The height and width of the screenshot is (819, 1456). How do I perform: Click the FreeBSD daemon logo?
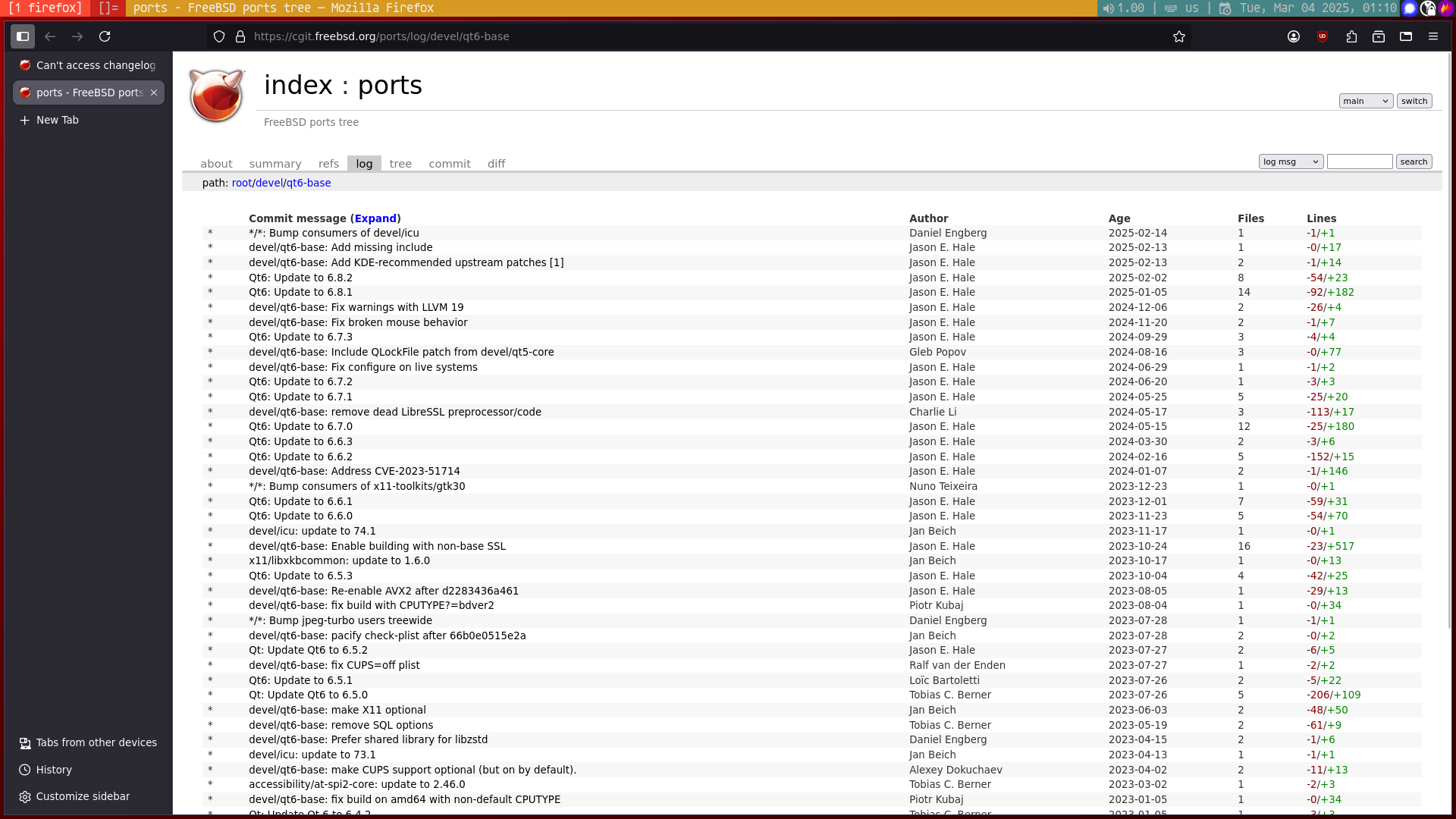click(217, 96)
